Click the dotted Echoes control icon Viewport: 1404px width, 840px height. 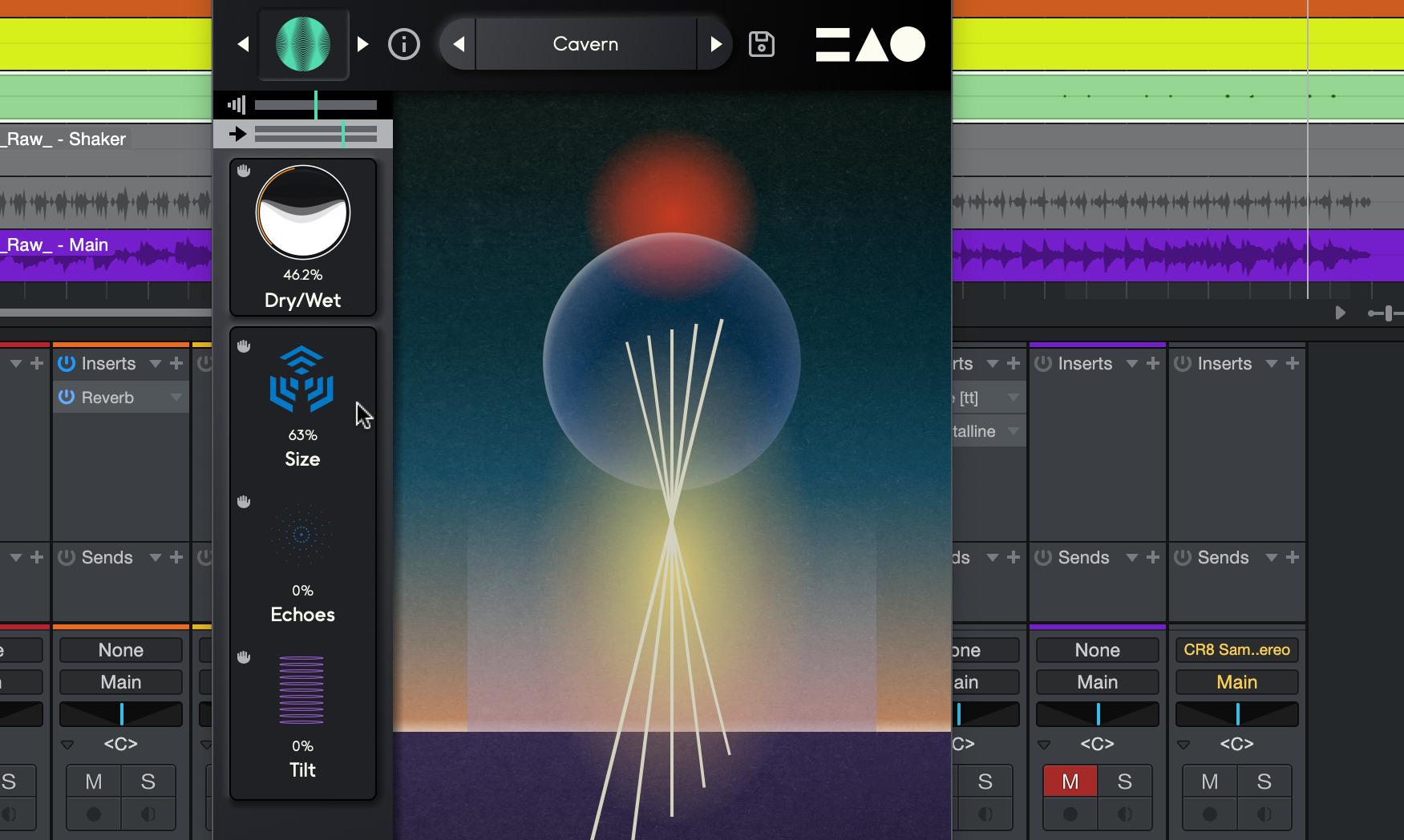pos(301,534)
